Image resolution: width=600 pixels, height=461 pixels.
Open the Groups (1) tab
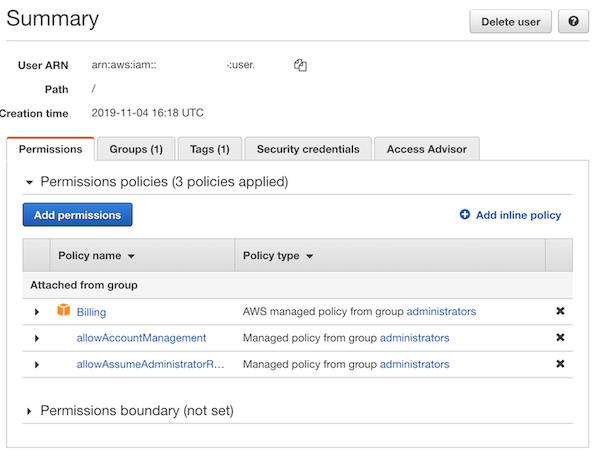[136, 149]
